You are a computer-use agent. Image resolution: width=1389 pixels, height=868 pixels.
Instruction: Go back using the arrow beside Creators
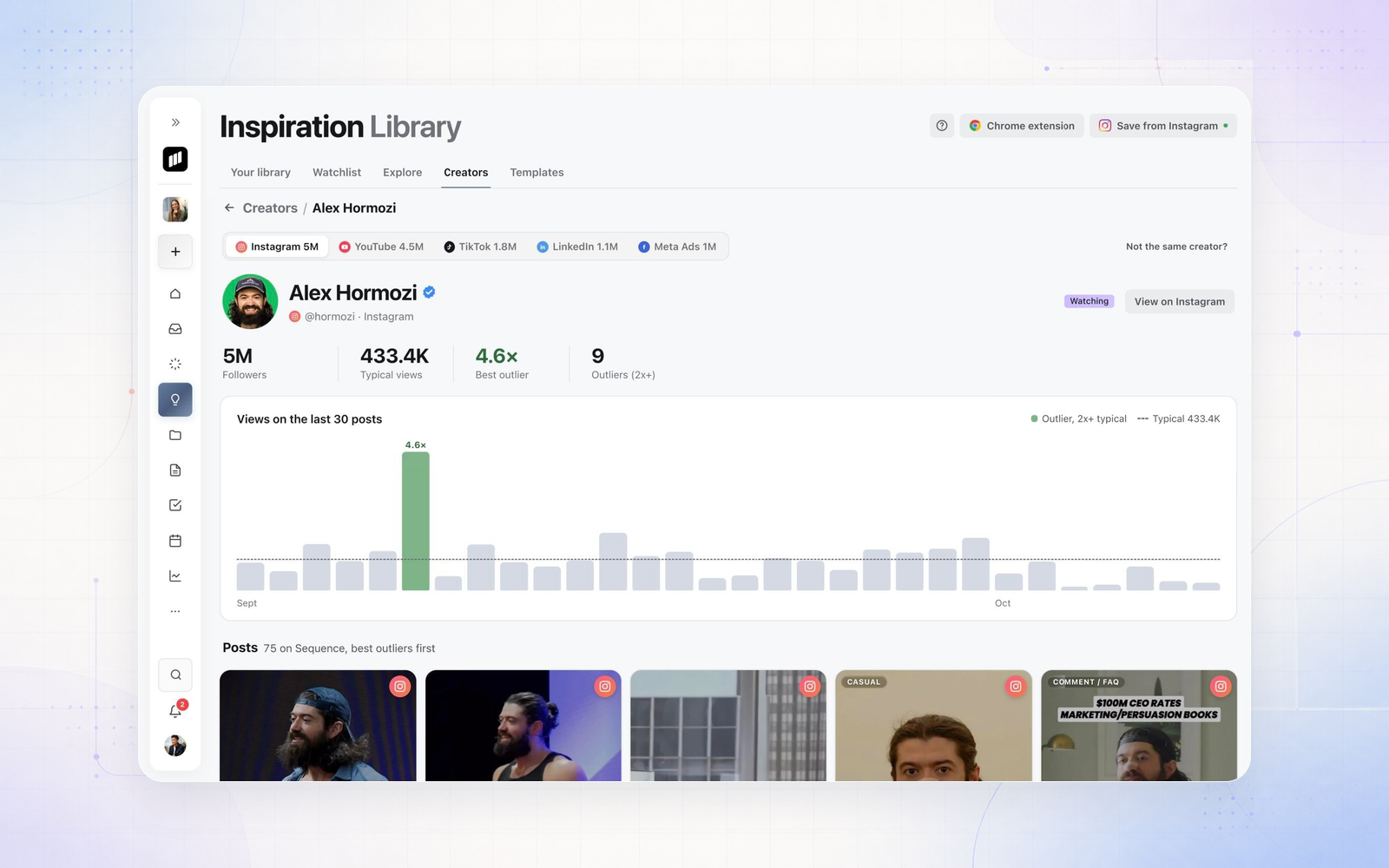[229, 208]
